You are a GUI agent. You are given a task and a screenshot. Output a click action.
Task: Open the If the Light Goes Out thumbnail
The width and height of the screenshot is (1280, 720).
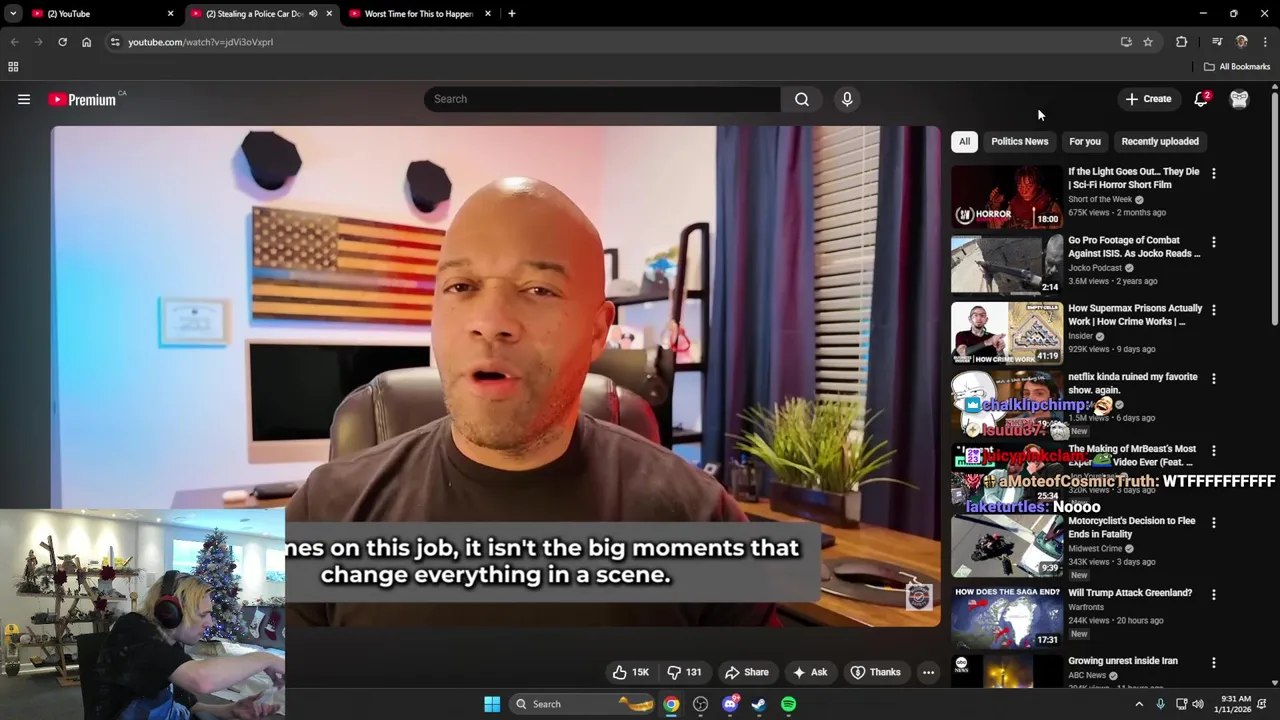pyautogui.click(x=1007, y=197)
